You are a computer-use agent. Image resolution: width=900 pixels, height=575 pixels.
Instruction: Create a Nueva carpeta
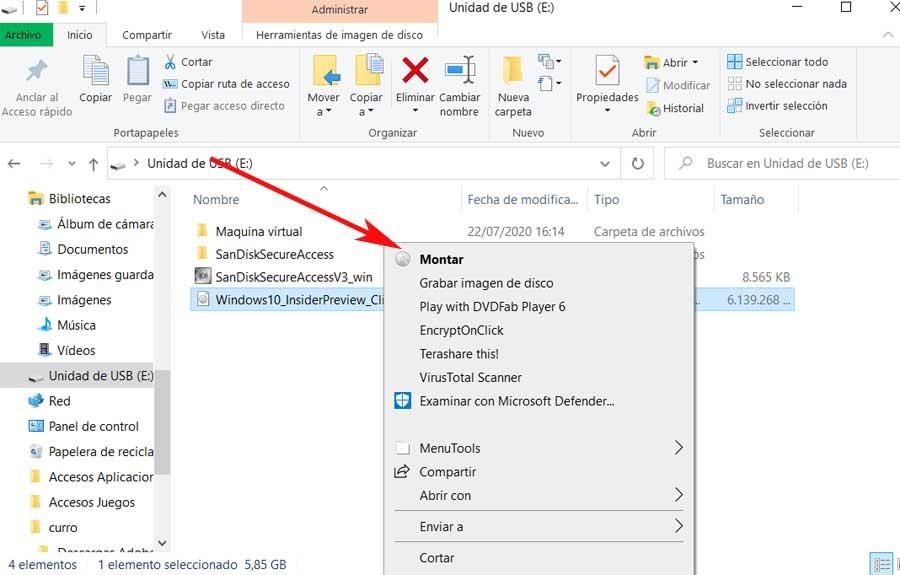pos(513,86)
